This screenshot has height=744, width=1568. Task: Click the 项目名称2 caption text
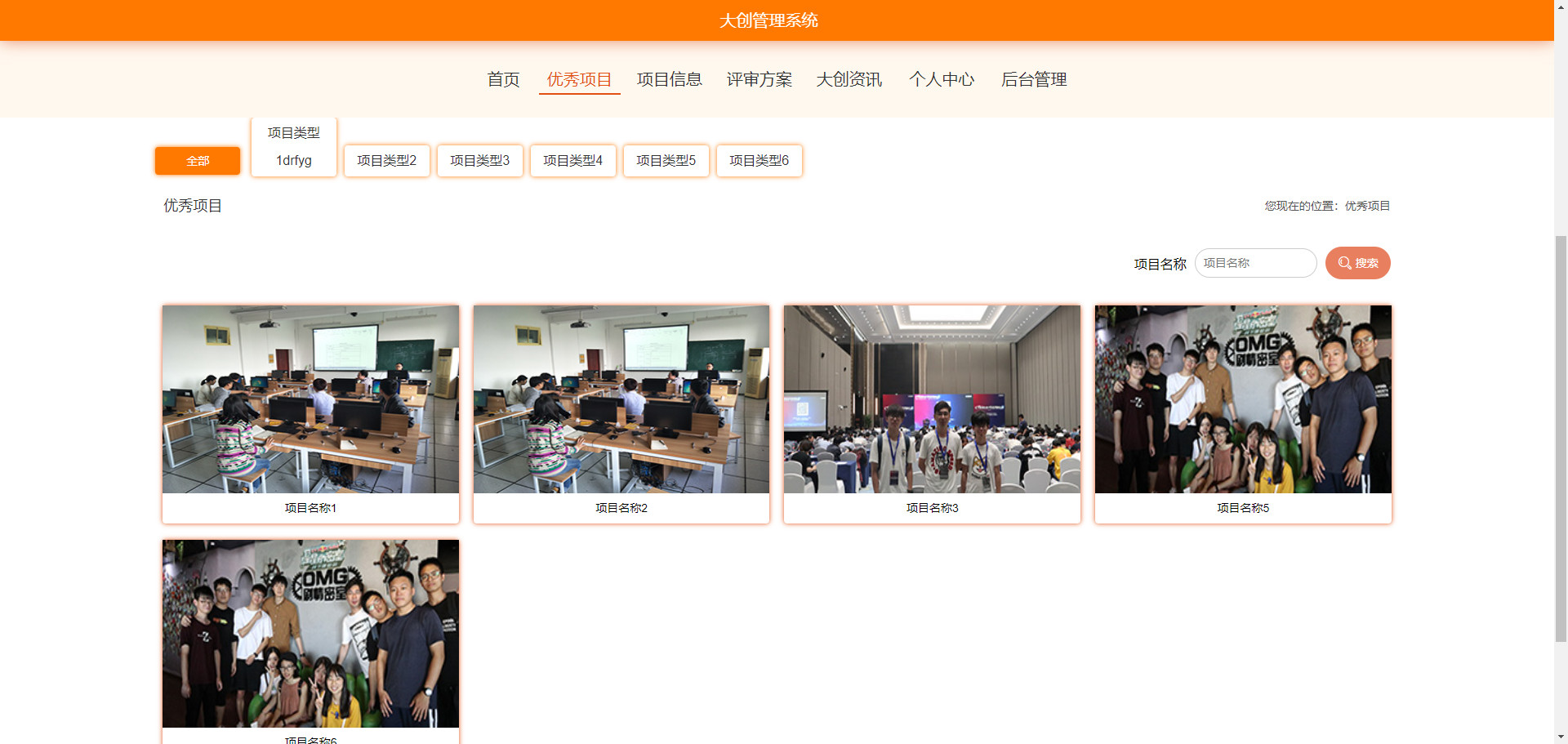click(x=621, y=508)
